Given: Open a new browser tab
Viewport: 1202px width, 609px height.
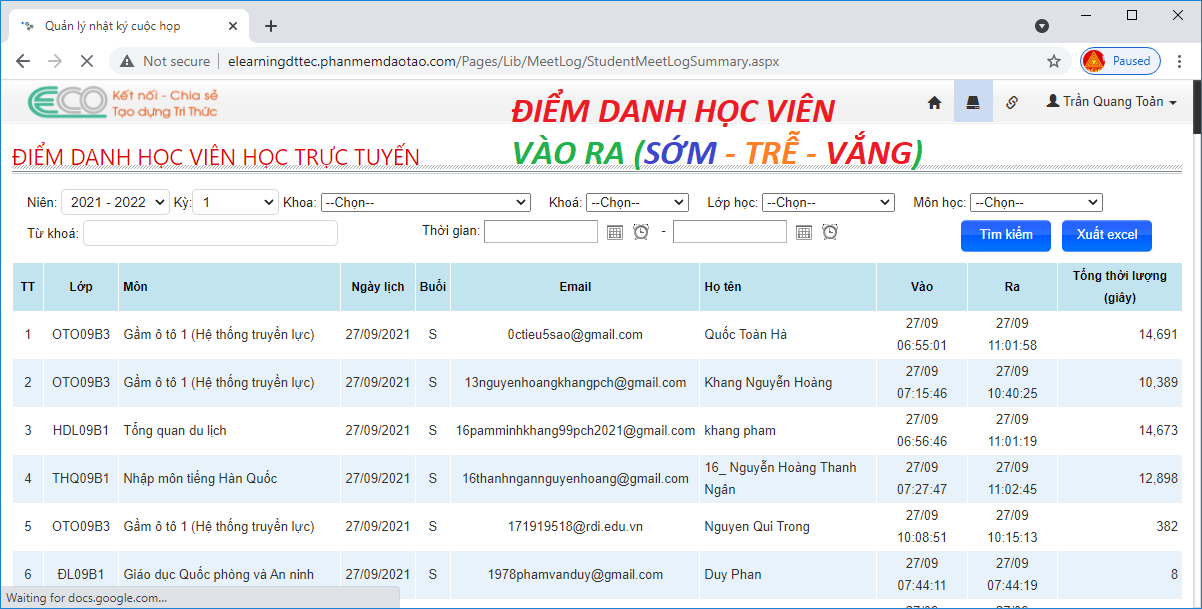Looking at the screenshot, I should [270, 26].
